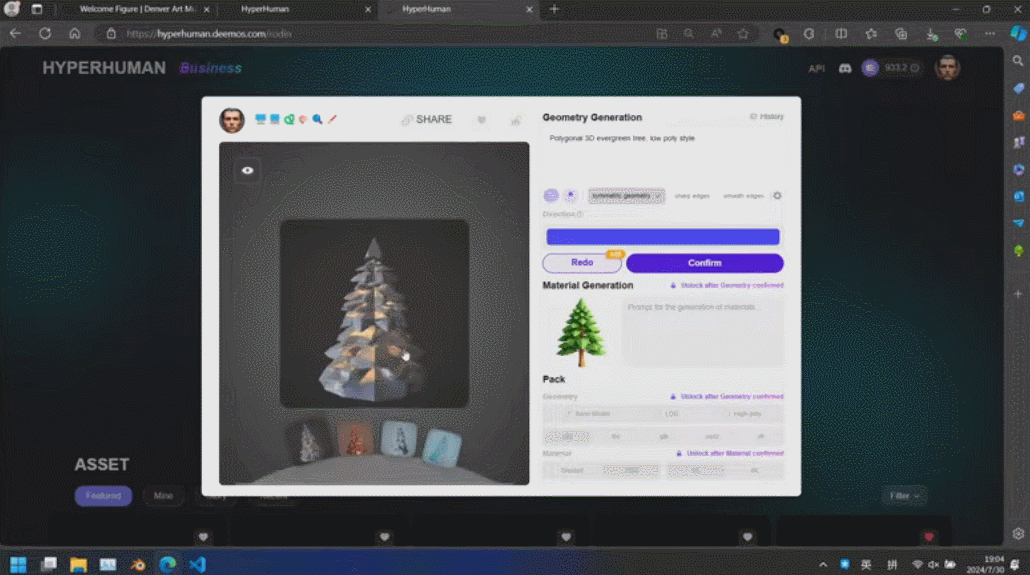Open geometry settings gear icon
Viewport: 1030px width, 575px height.
pyautogui.click(x=777, y=196)
